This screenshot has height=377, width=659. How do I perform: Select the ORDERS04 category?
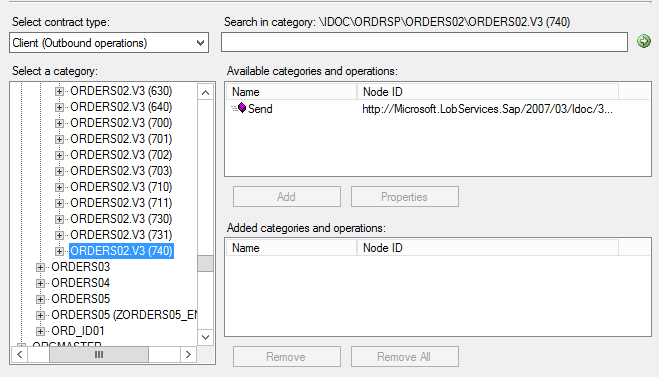pyautogui.click(x=80, y=283)
